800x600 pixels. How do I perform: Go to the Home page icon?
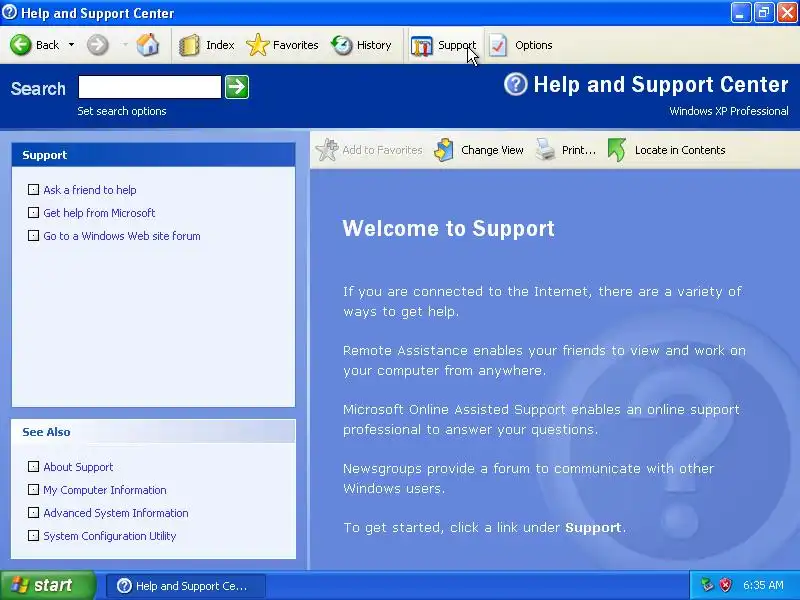147,45
